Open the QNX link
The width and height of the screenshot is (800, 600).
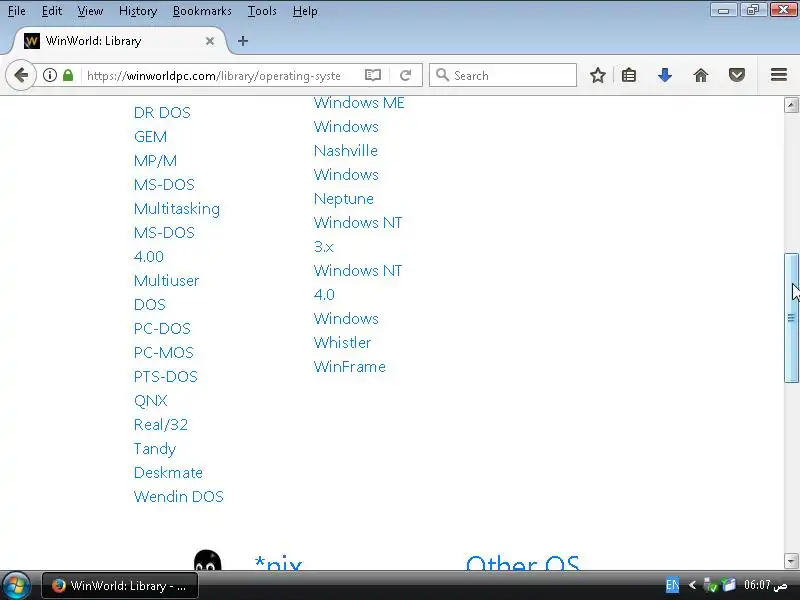[x=151, y=400]
